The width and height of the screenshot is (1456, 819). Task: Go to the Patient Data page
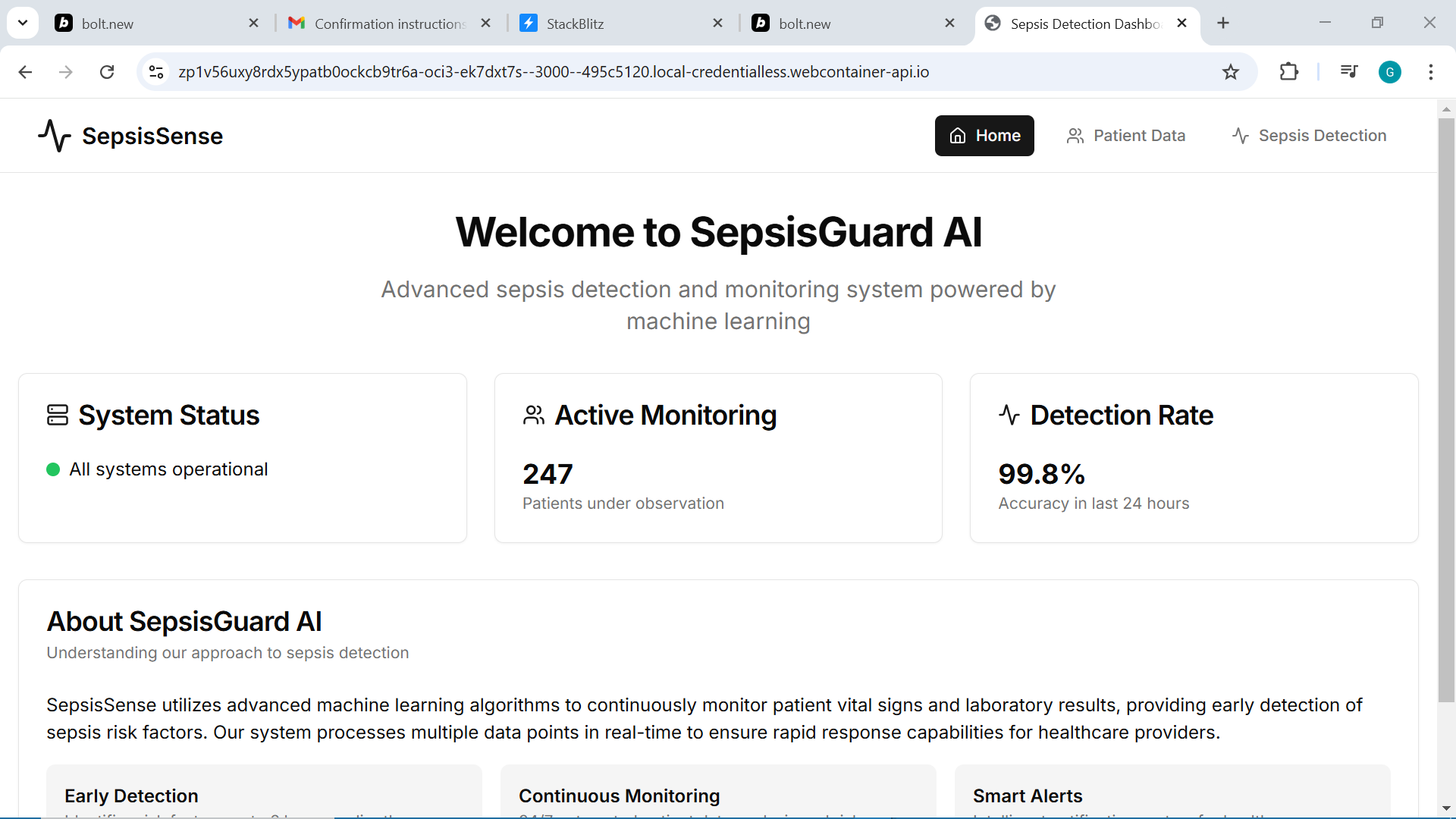(1125, 136)
